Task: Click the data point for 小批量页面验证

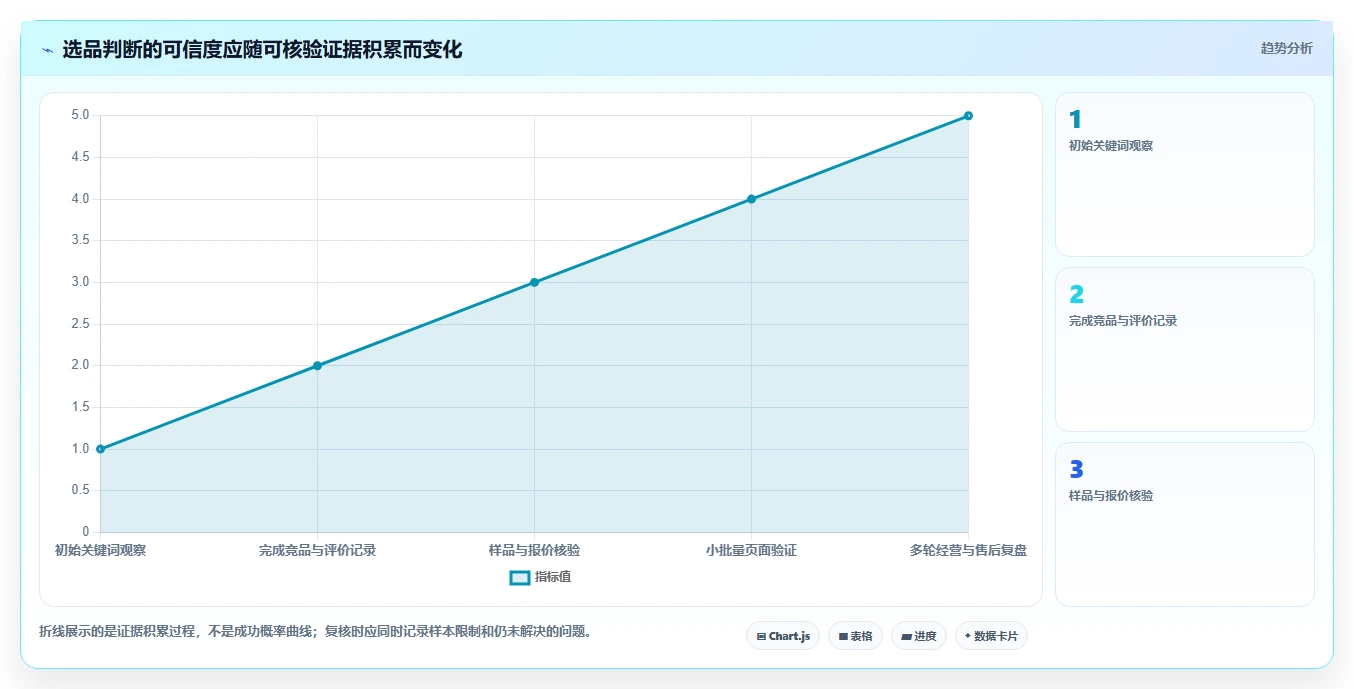Action: pos(751,199)
